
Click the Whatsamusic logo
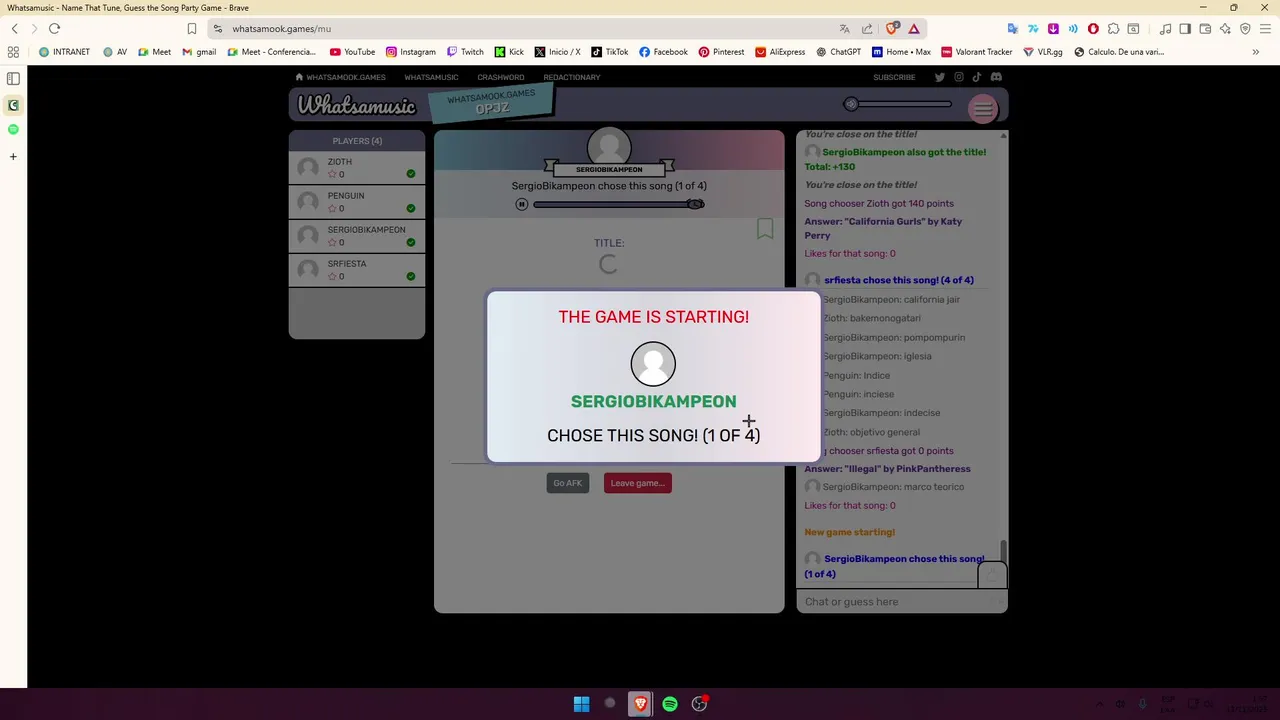356,106
